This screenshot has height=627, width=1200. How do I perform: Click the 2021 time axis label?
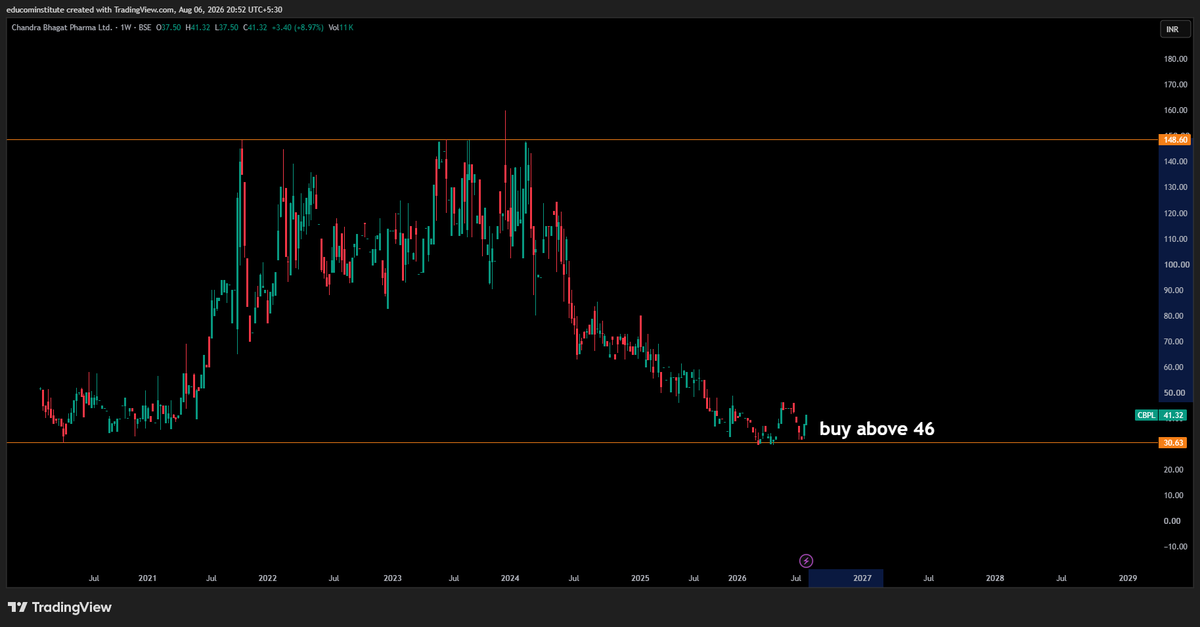147,578
